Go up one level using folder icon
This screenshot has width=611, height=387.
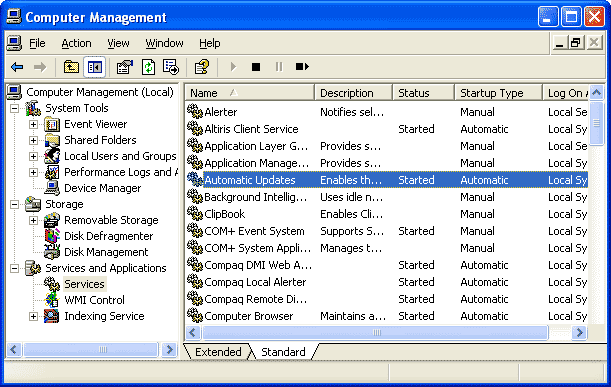(x=71, y=67)
